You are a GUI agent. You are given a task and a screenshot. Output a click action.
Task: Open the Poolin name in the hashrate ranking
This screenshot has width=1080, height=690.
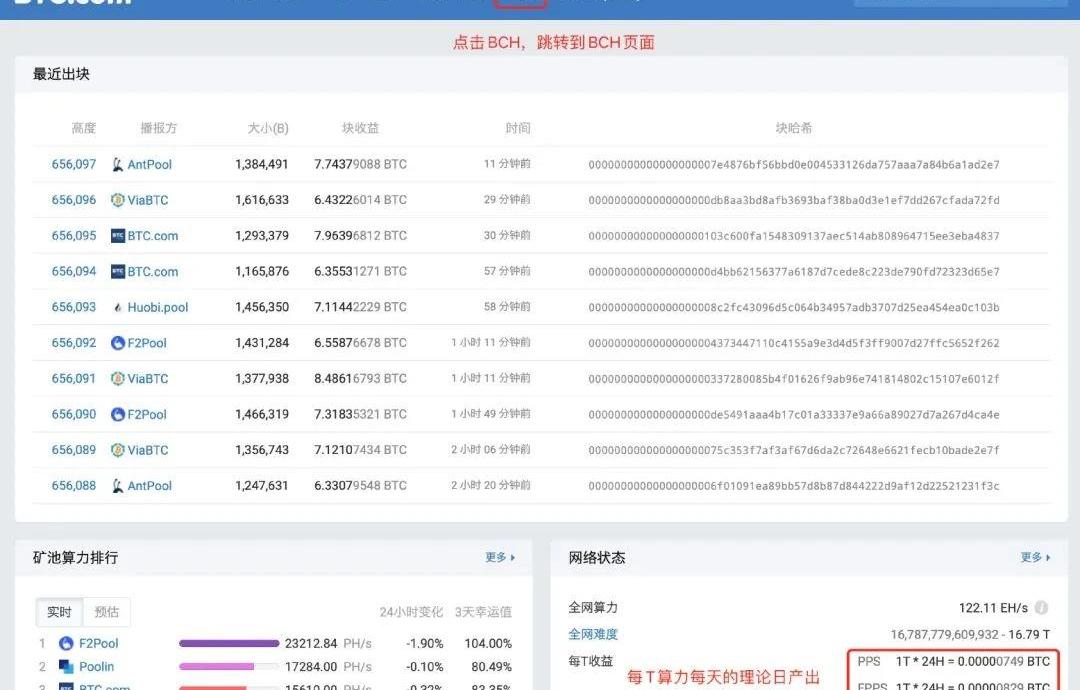tap(96, 667)
